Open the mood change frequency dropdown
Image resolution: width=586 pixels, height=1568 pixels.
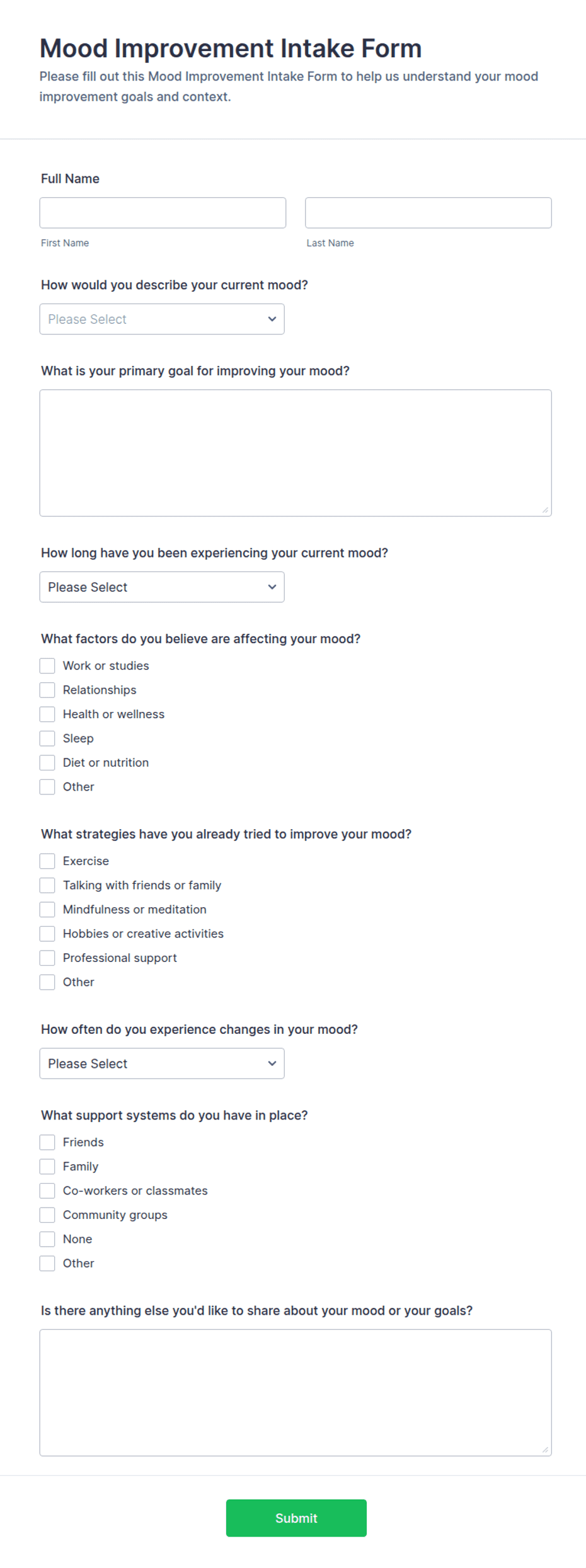click(x=162, y=1063)
